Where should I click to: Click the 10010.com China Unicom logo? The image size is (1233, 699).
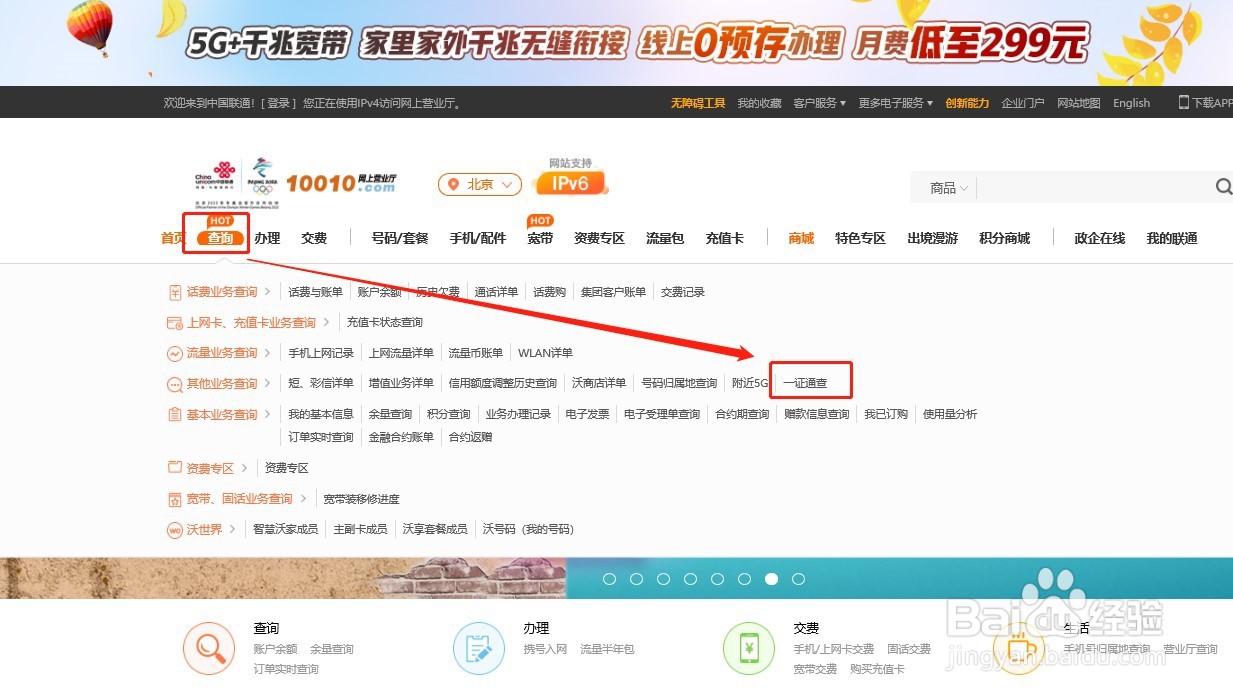tap(296, 182)
